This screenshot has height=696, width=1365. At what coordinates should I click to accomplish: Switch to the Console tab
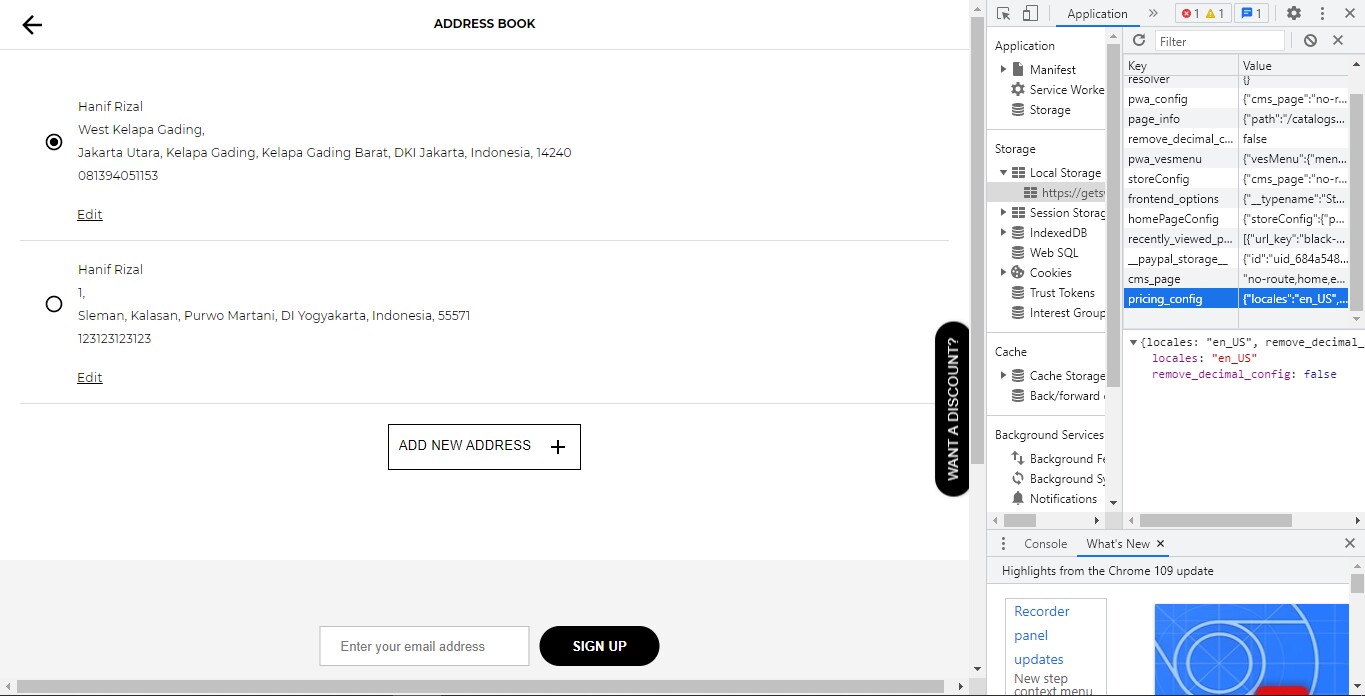[1045, 543]
